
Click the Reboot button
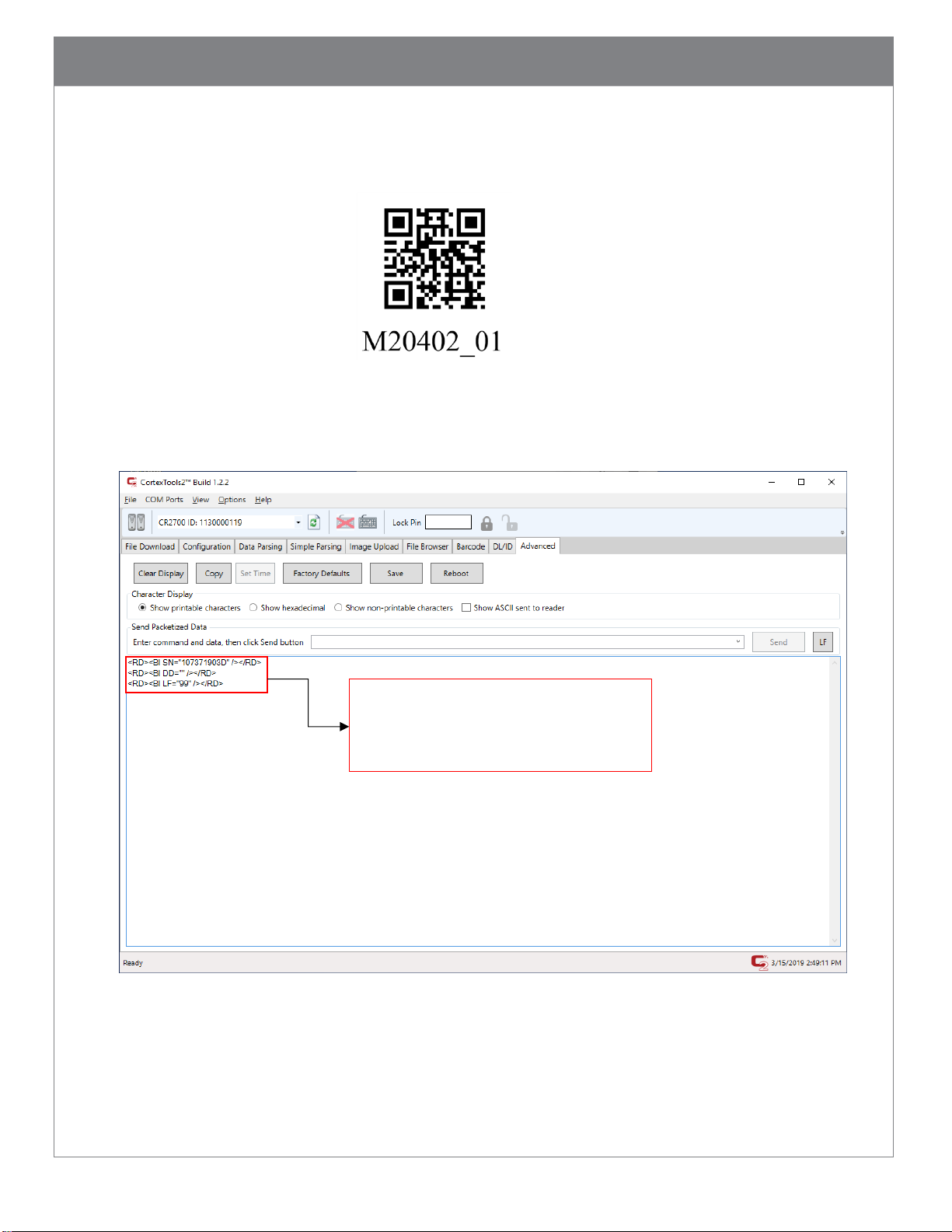coord(456,574)
